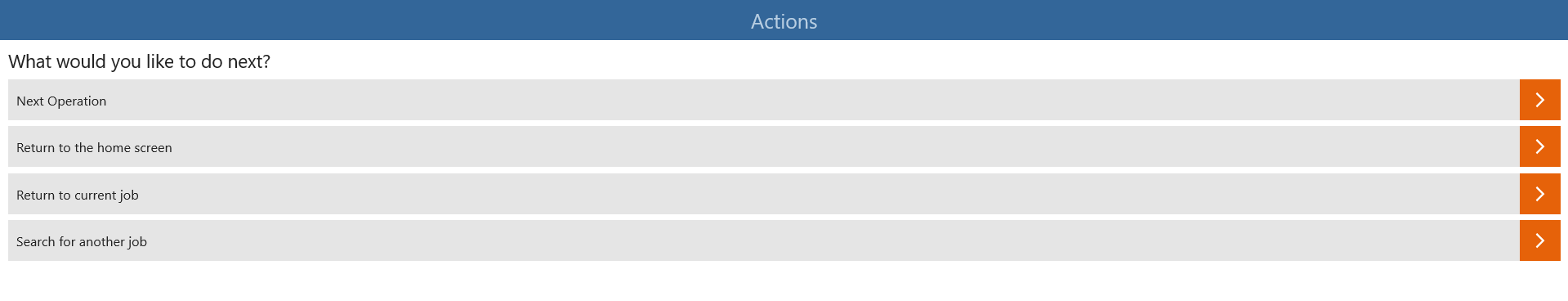
Task: Click the empty white area below the job options
Action: tap(784, 281)
